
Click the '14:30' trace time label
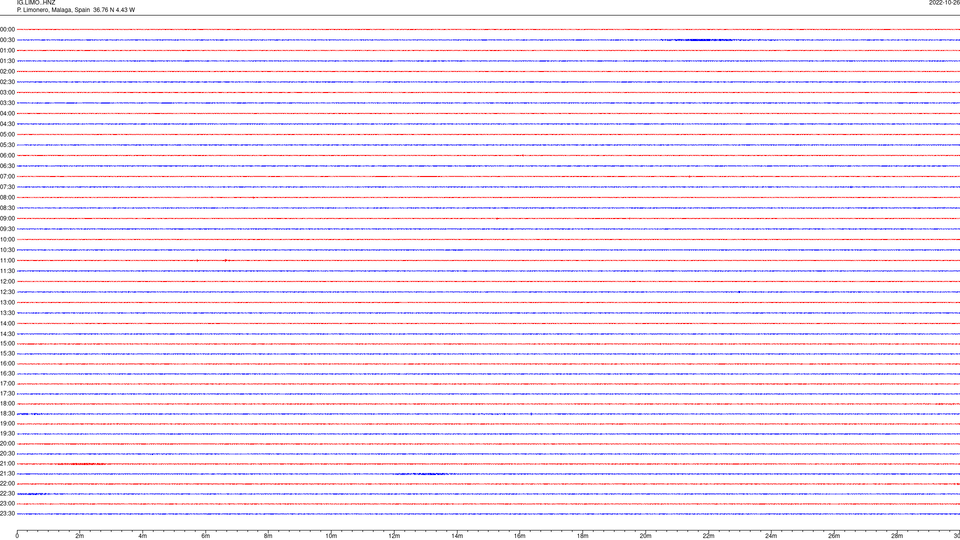tap(7, 334)
